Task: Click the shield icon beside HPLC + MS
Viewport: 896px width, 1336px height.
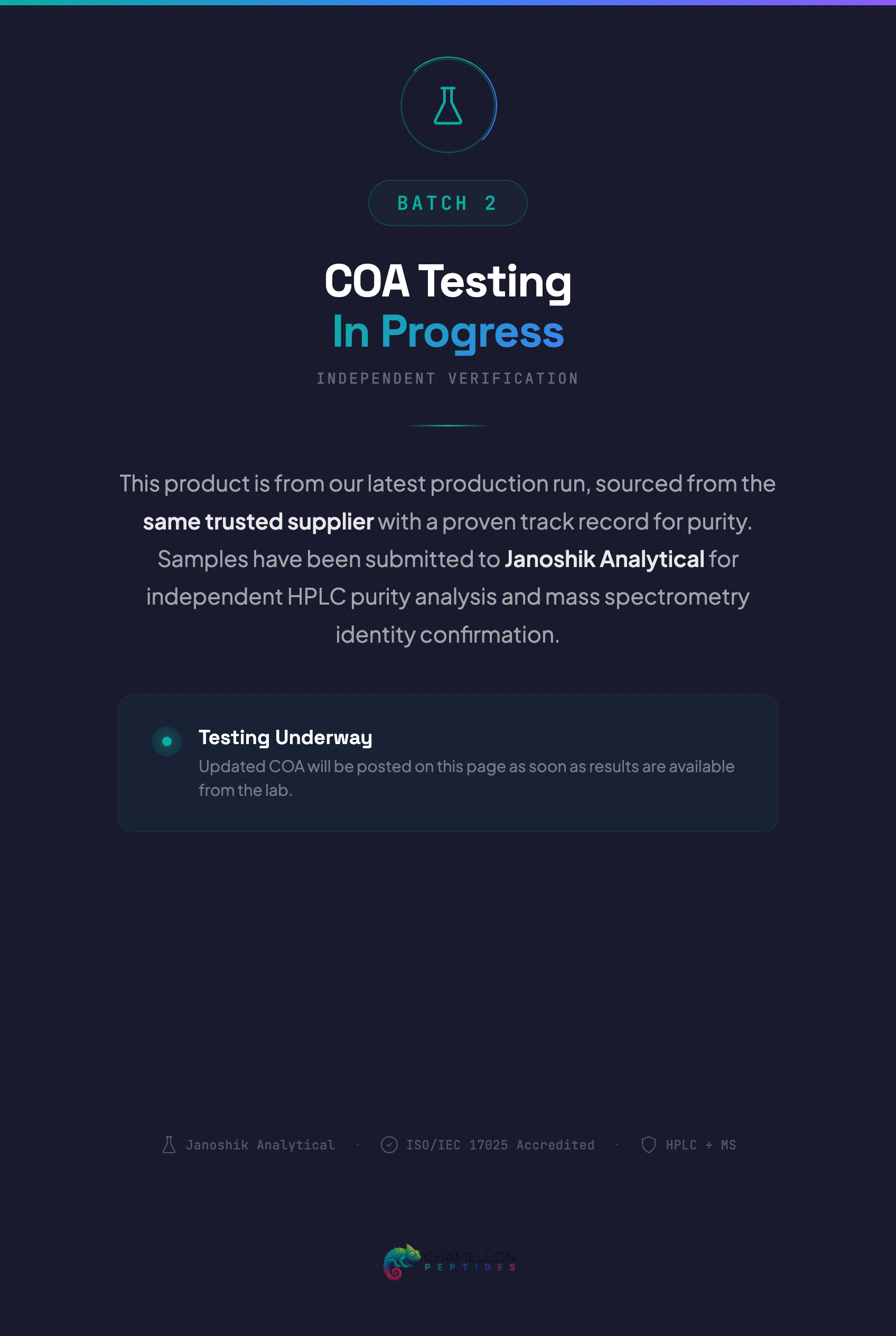Action: pyautogui.click(x=648, y=1145)
